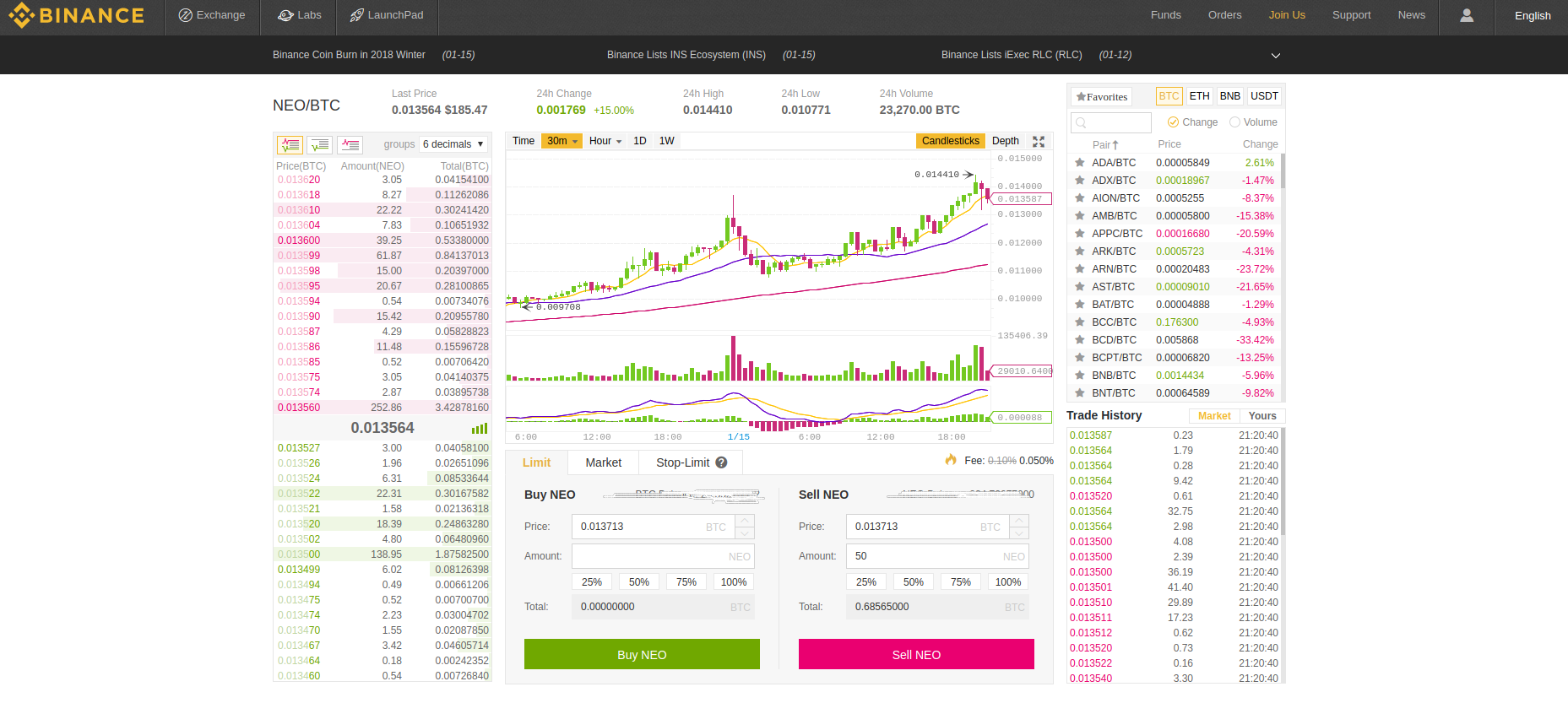Star BAT/BTC as favorite

coord(1079,305)
